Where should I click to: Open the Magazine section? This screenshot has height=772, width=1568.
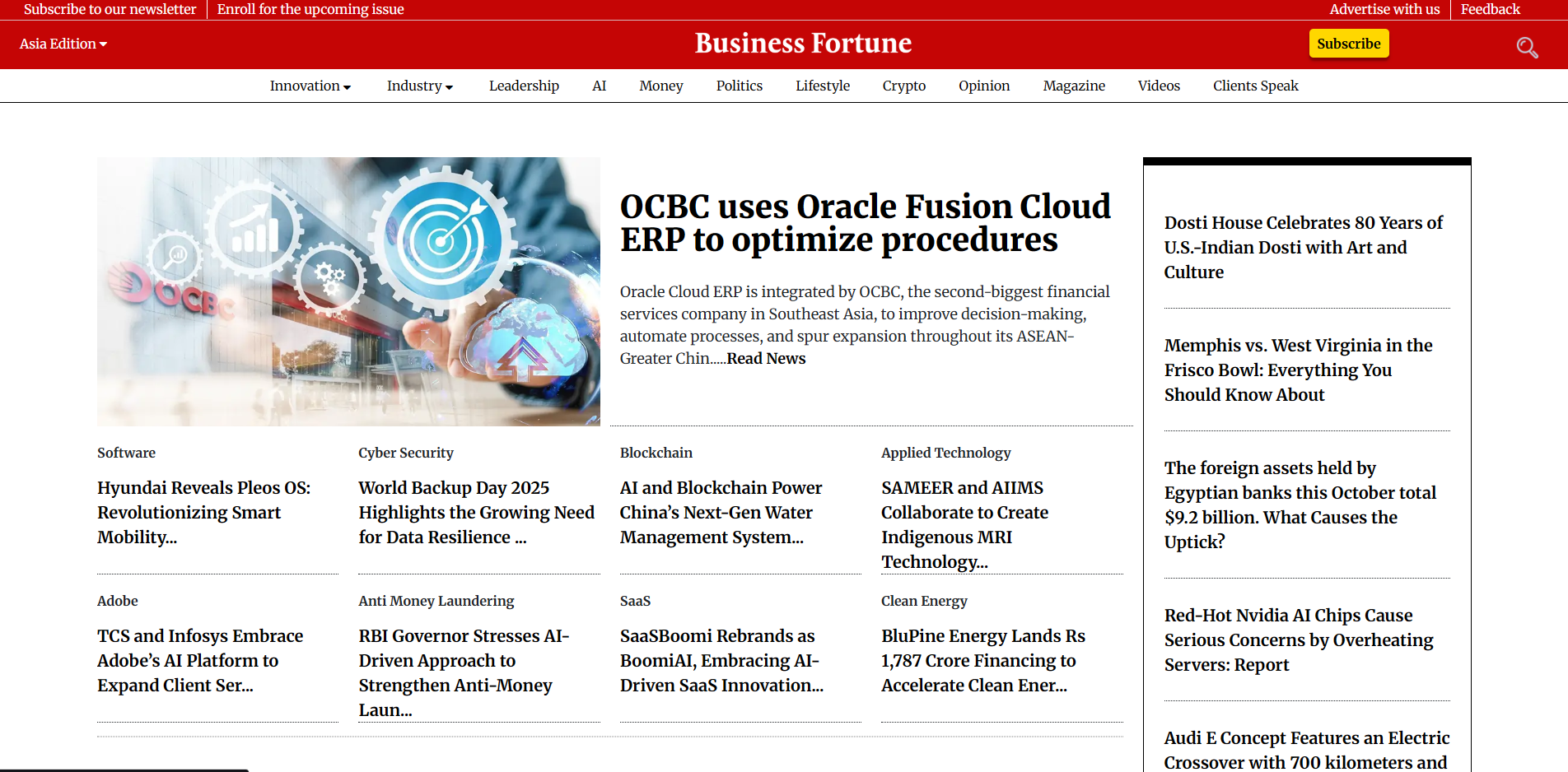(x=1074, y=86)
